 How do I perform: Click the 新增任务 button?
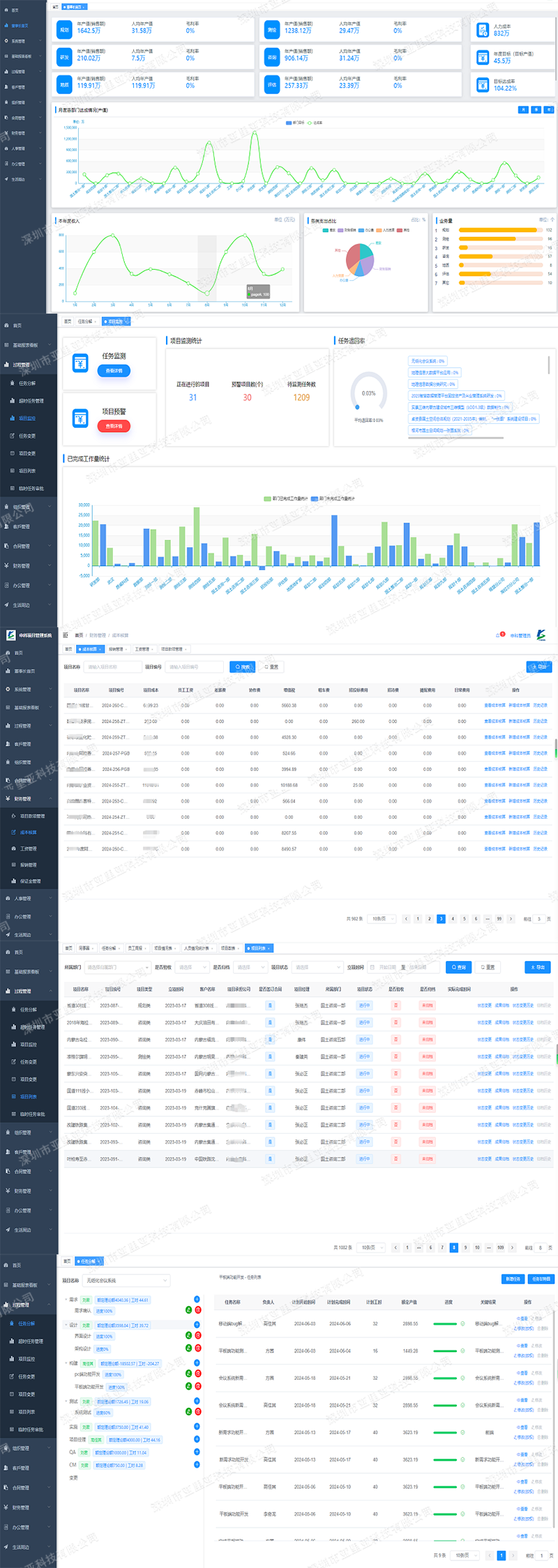[x=513, y=1279]
